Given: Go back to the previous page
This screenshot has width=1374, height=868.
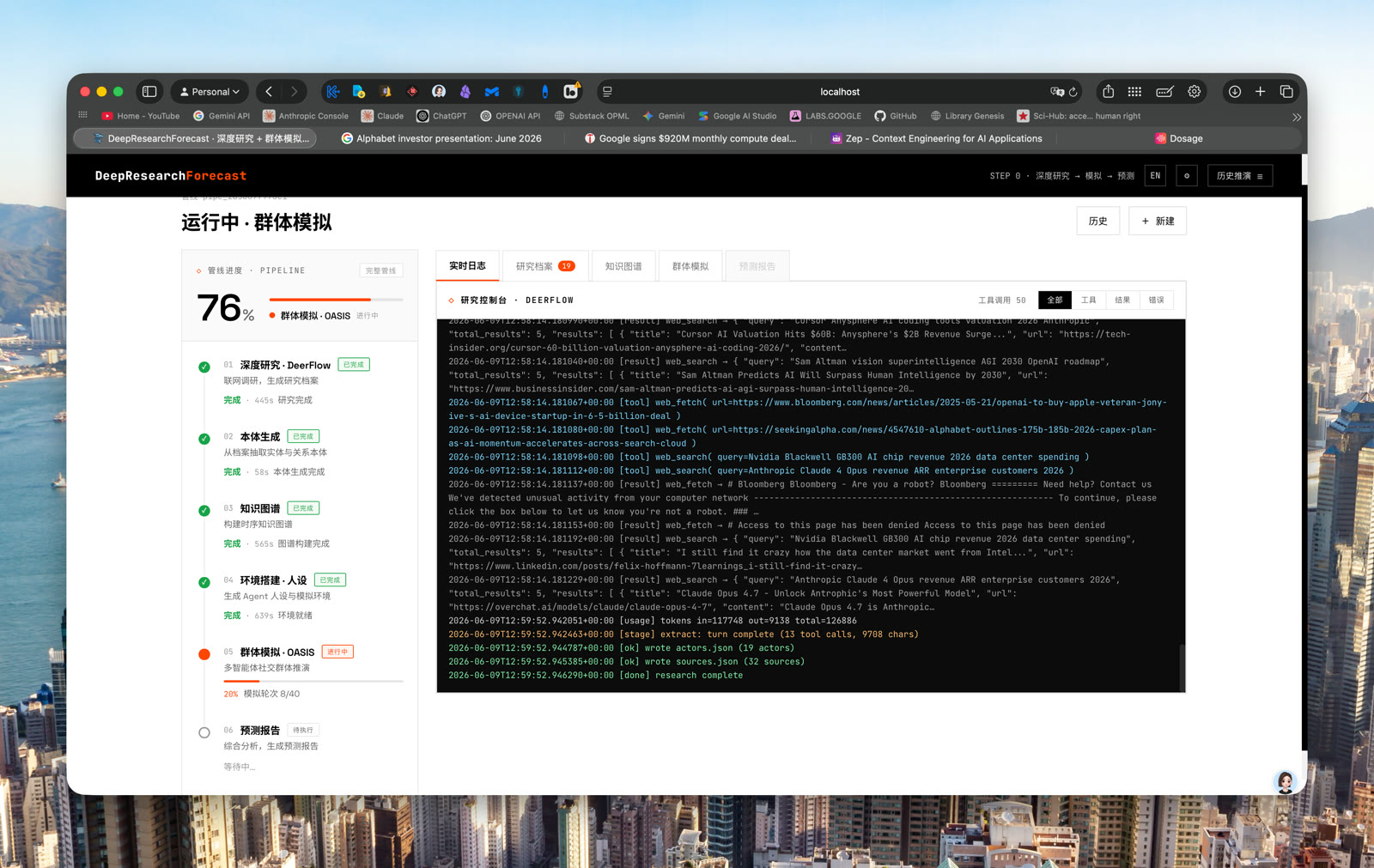Looking at the screenshot, I should pyautogui.click(x=269, y=92).
